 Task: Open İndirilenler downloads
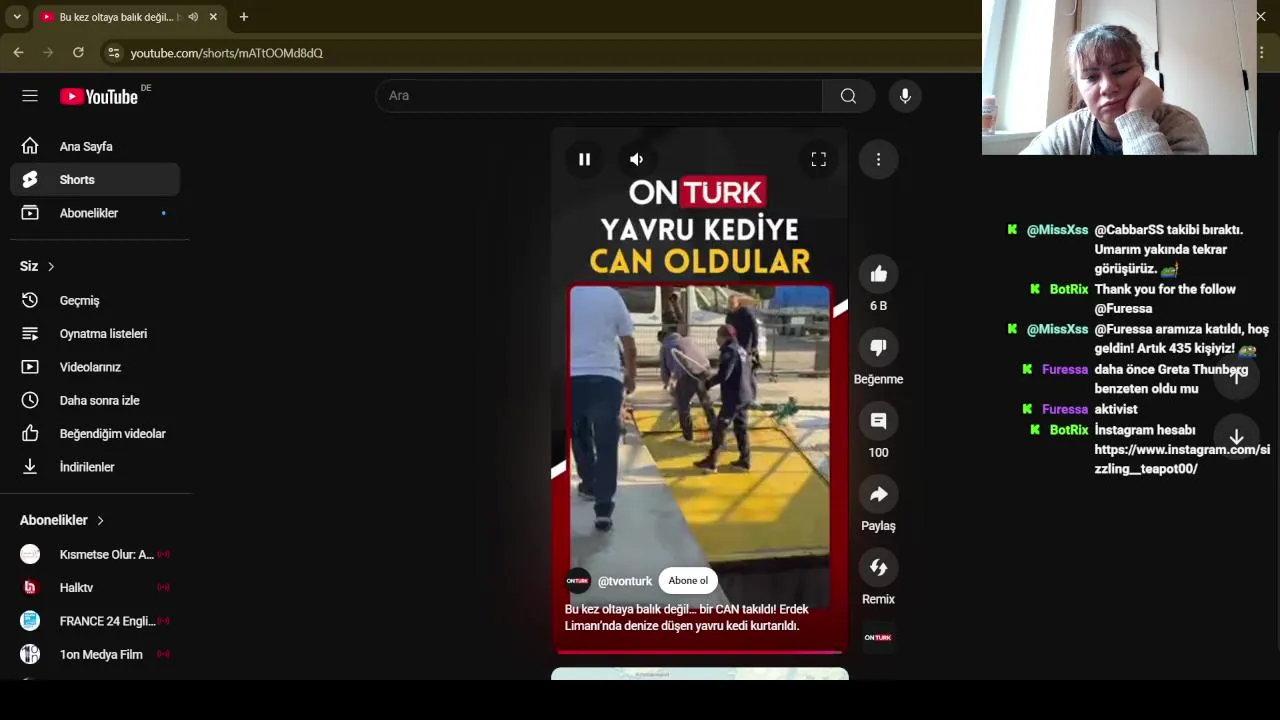tap(95, 467)
